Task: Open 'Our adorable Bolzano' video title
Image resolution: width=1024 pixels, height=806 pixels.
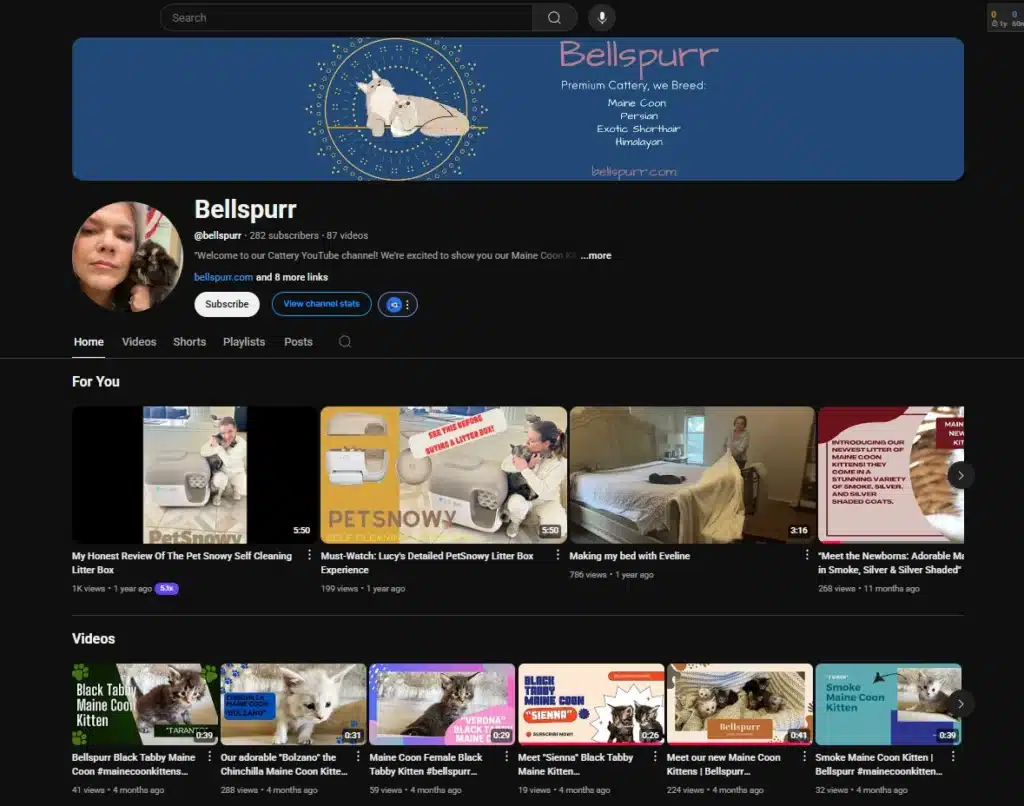Action: [284, 764]
